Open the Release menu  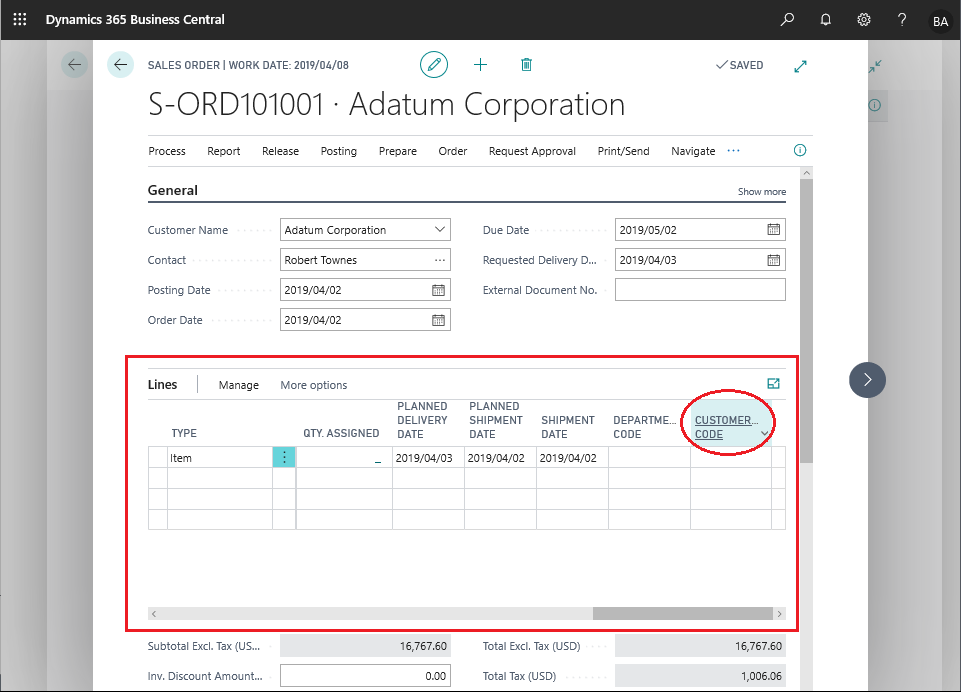280,151
